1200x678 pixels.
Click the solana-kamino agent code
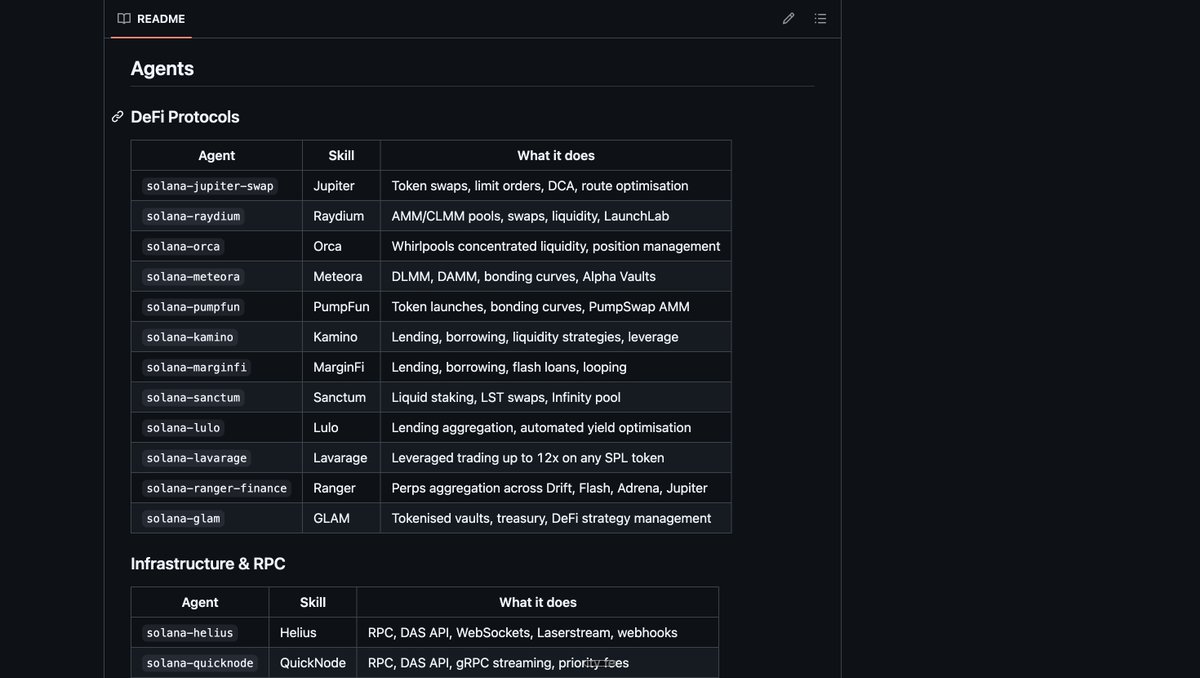(190, 337)
